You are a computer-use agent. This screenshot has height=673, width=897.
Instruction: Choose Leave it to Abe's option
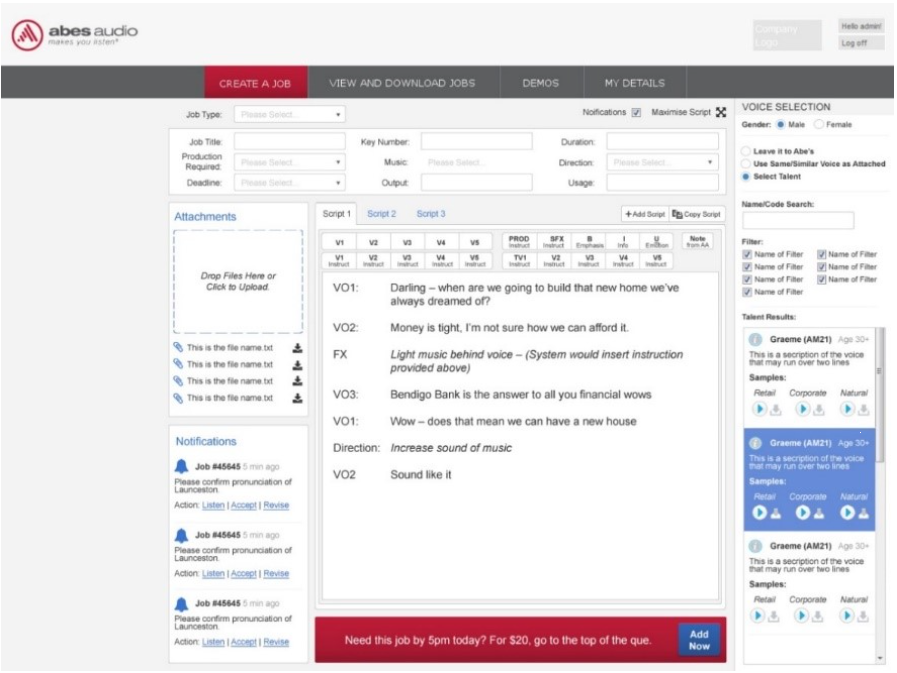click(746, 151)
